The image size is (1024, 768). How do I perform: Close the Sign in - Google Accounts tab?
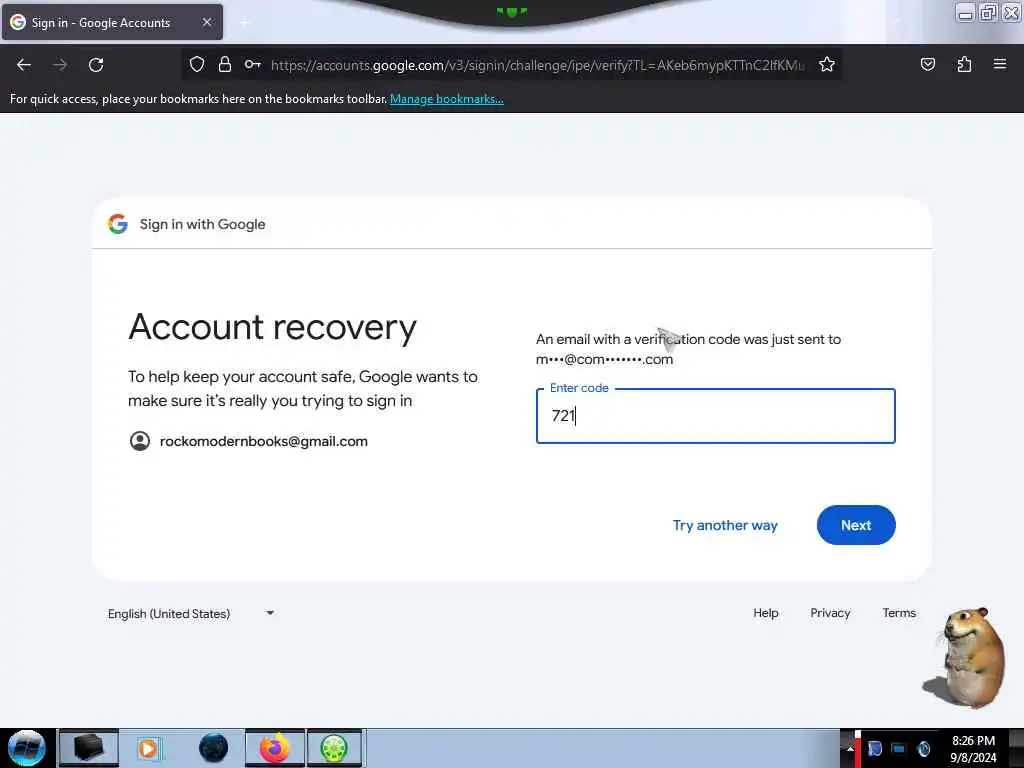point(206,22)
